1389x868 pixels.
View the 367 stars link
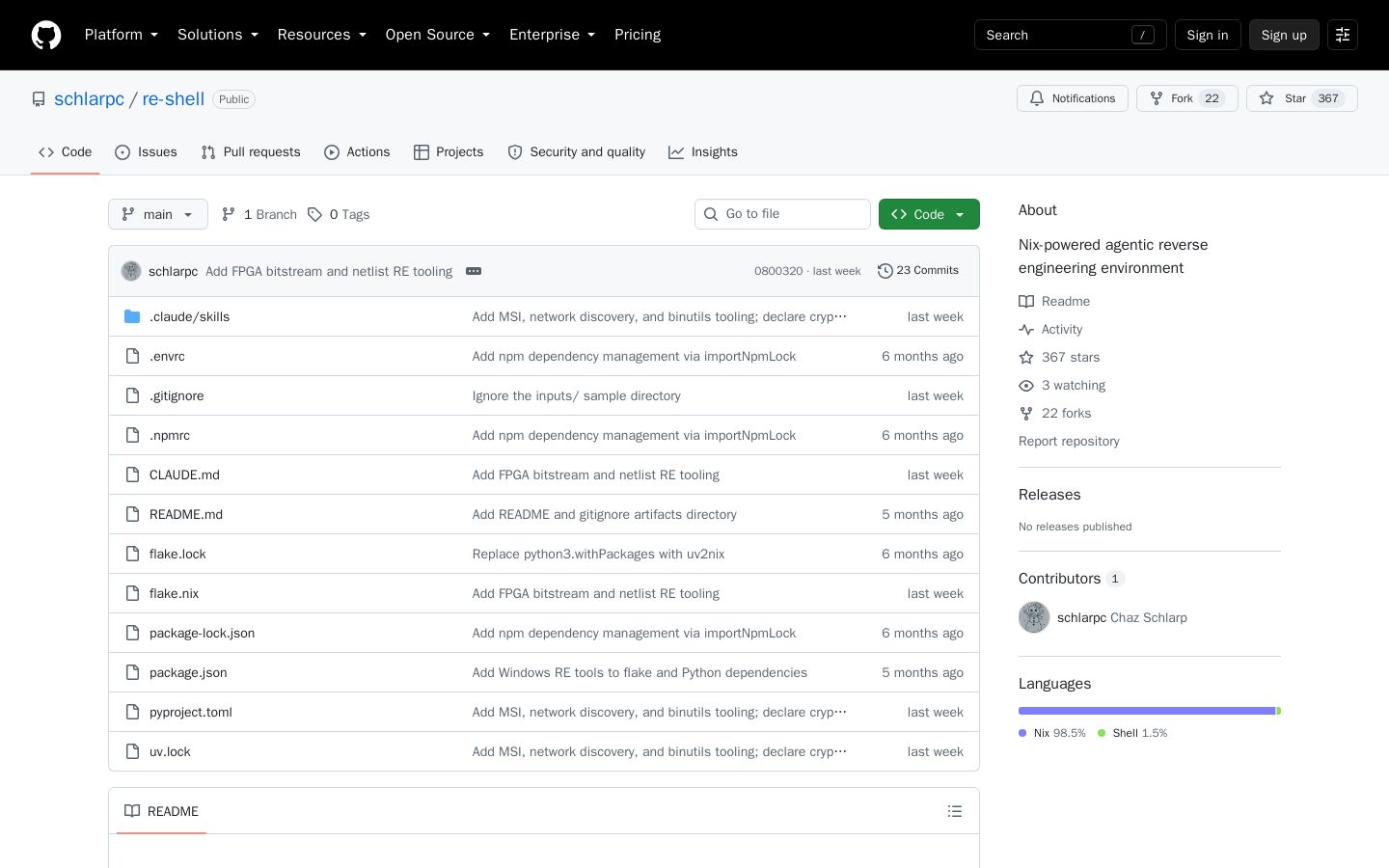point(1059,358)
